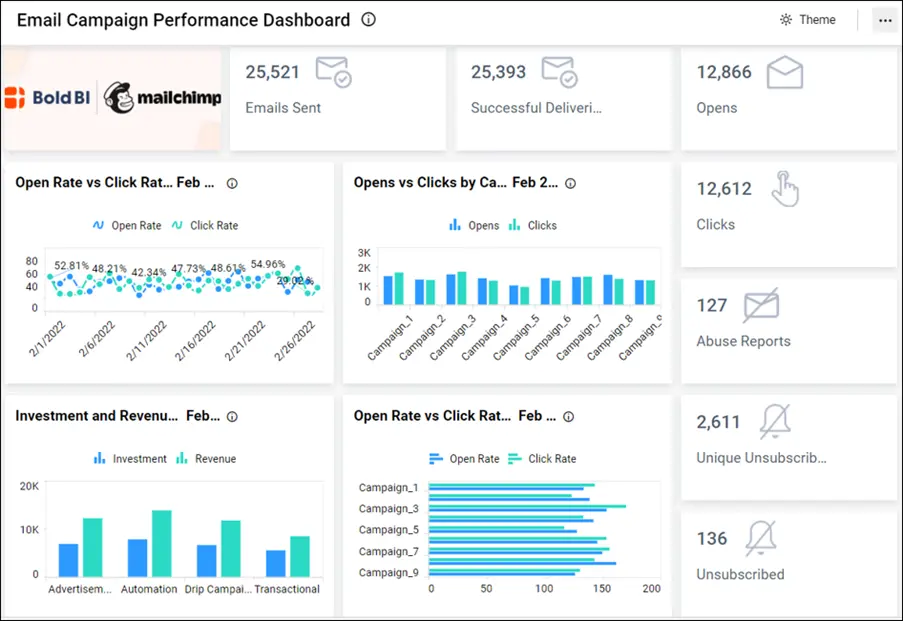
Task: Hide the Open Rate series via its legend
Action: click(127, 225)
